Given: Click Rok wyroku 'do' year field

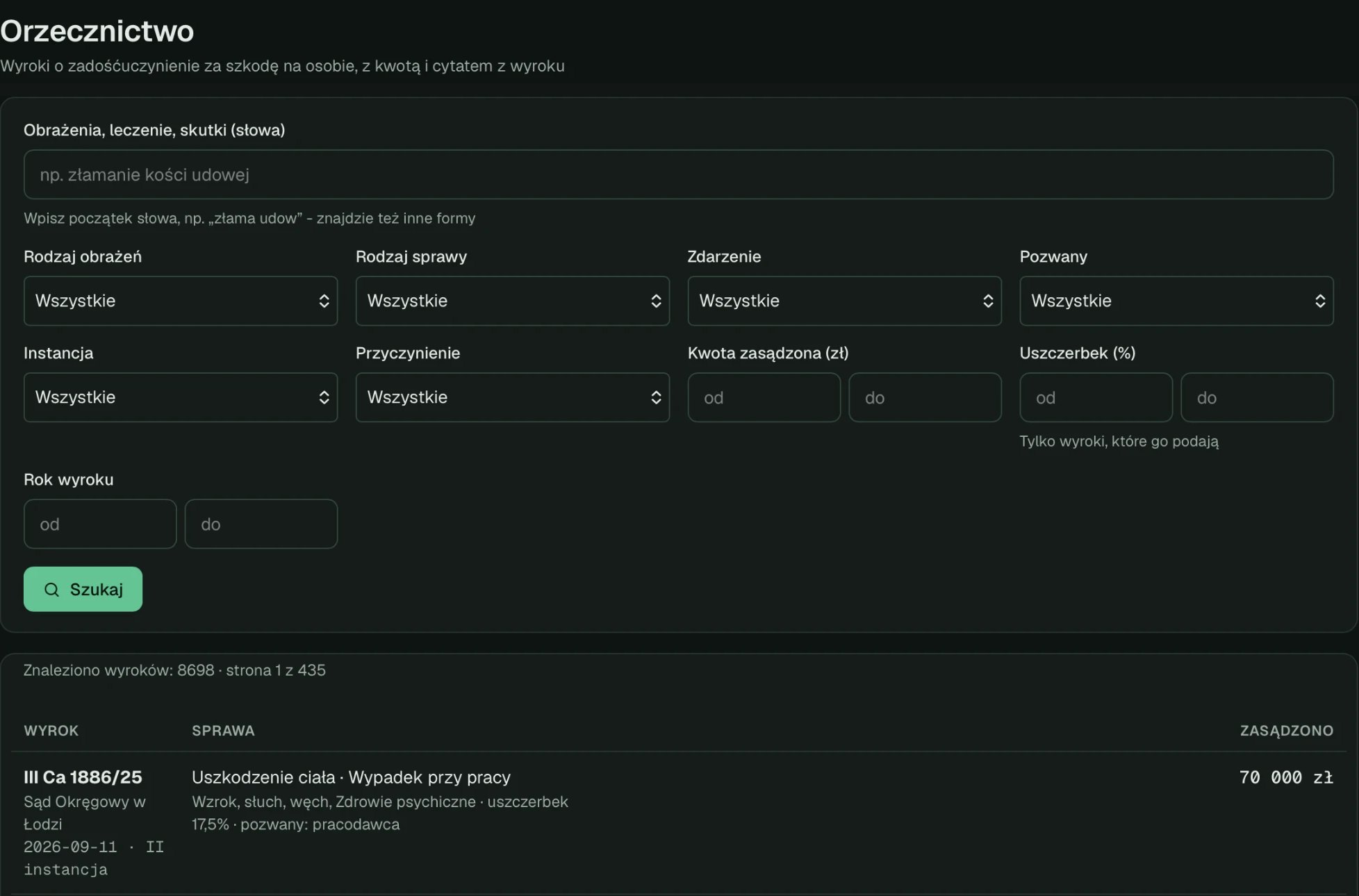Looking at the screenshot, I should click(x=261, y=524).
